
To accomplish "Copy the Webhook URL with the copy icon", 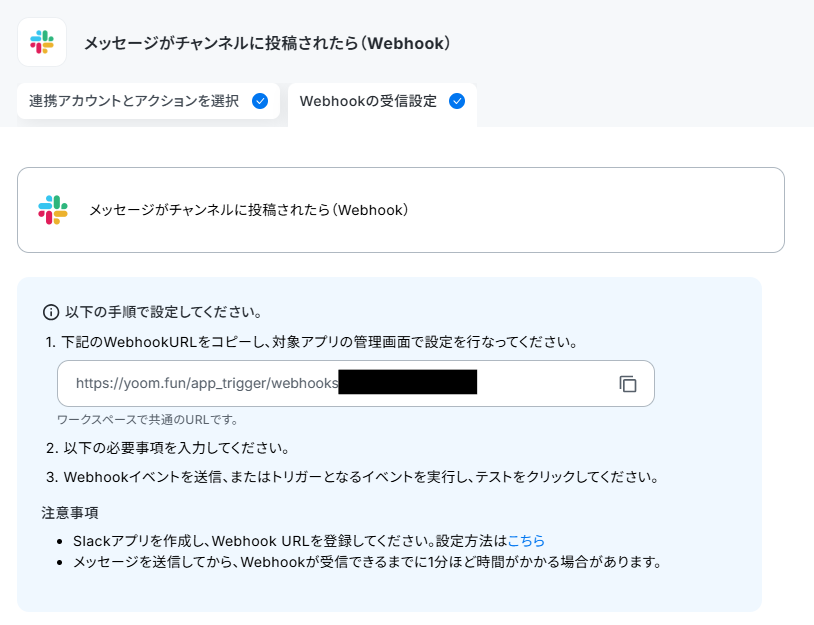I will [628, 384].
